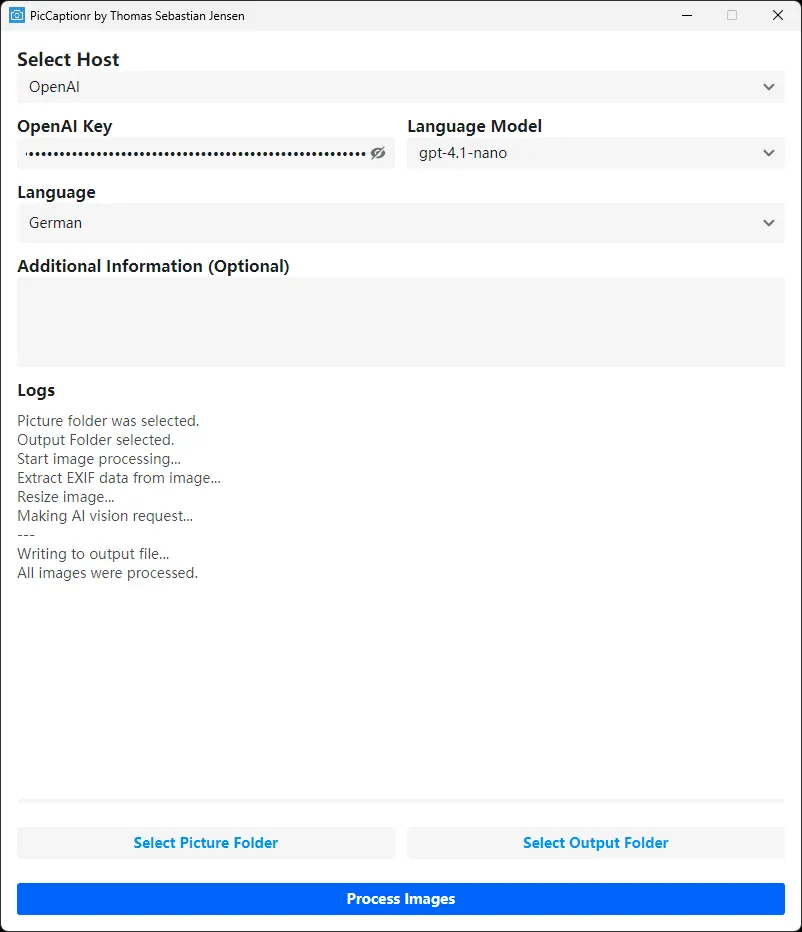This screenshot has width=802, height=932.
Task: Open the dropdown currently set to German
Action: pos(390,223)
